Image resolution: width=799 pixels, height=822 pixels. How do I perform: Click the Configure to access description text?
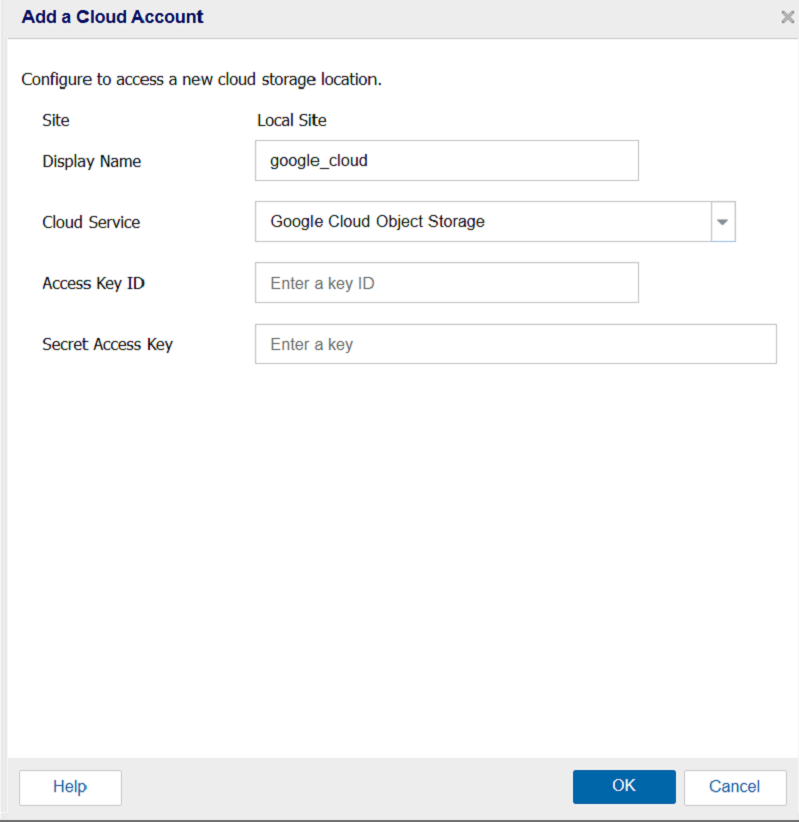(x=201, y=79)
